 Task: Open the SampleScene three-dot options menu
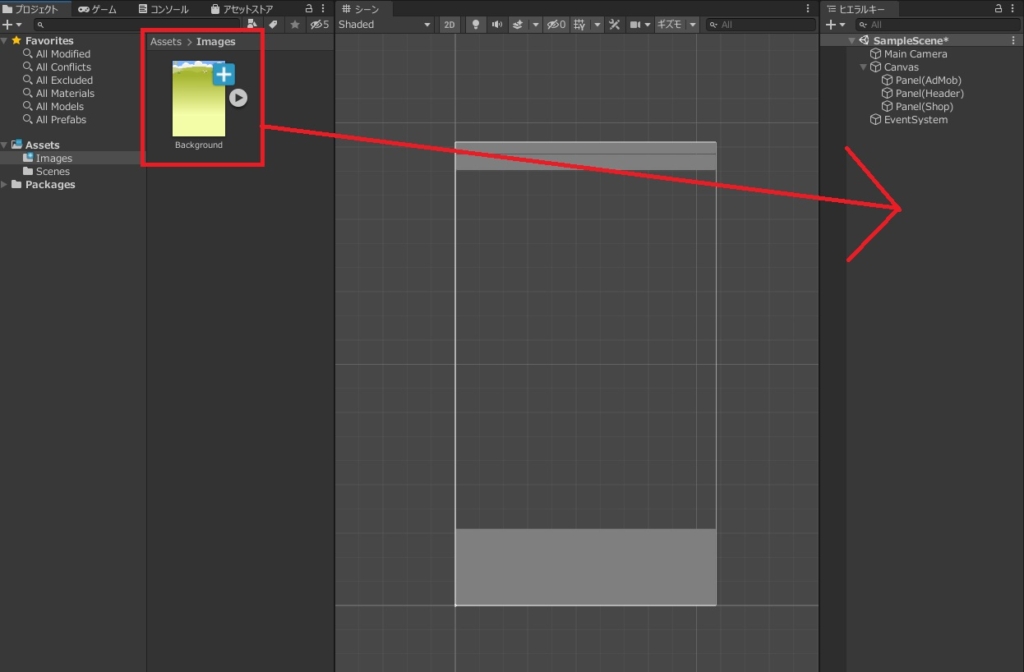click(x=1014, y=41)
